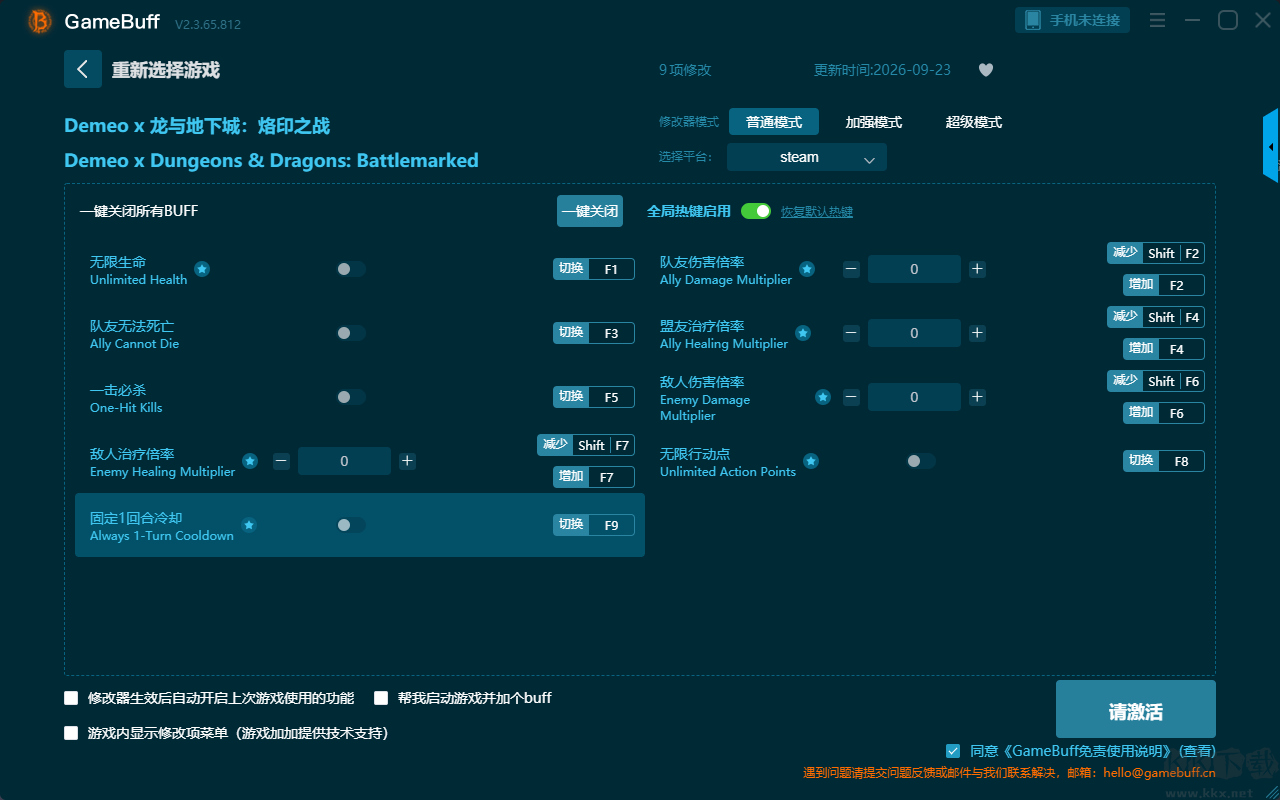Expand the right side panel arrow
Screen dimensions: 1280x800
[1271, 146]
